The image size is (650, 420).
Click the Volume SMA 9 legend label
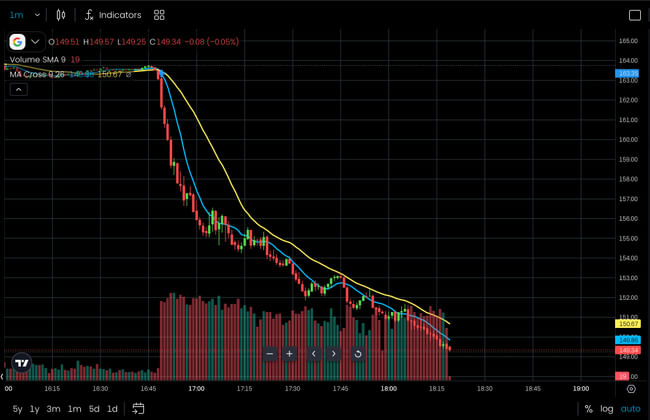(38, 59)
